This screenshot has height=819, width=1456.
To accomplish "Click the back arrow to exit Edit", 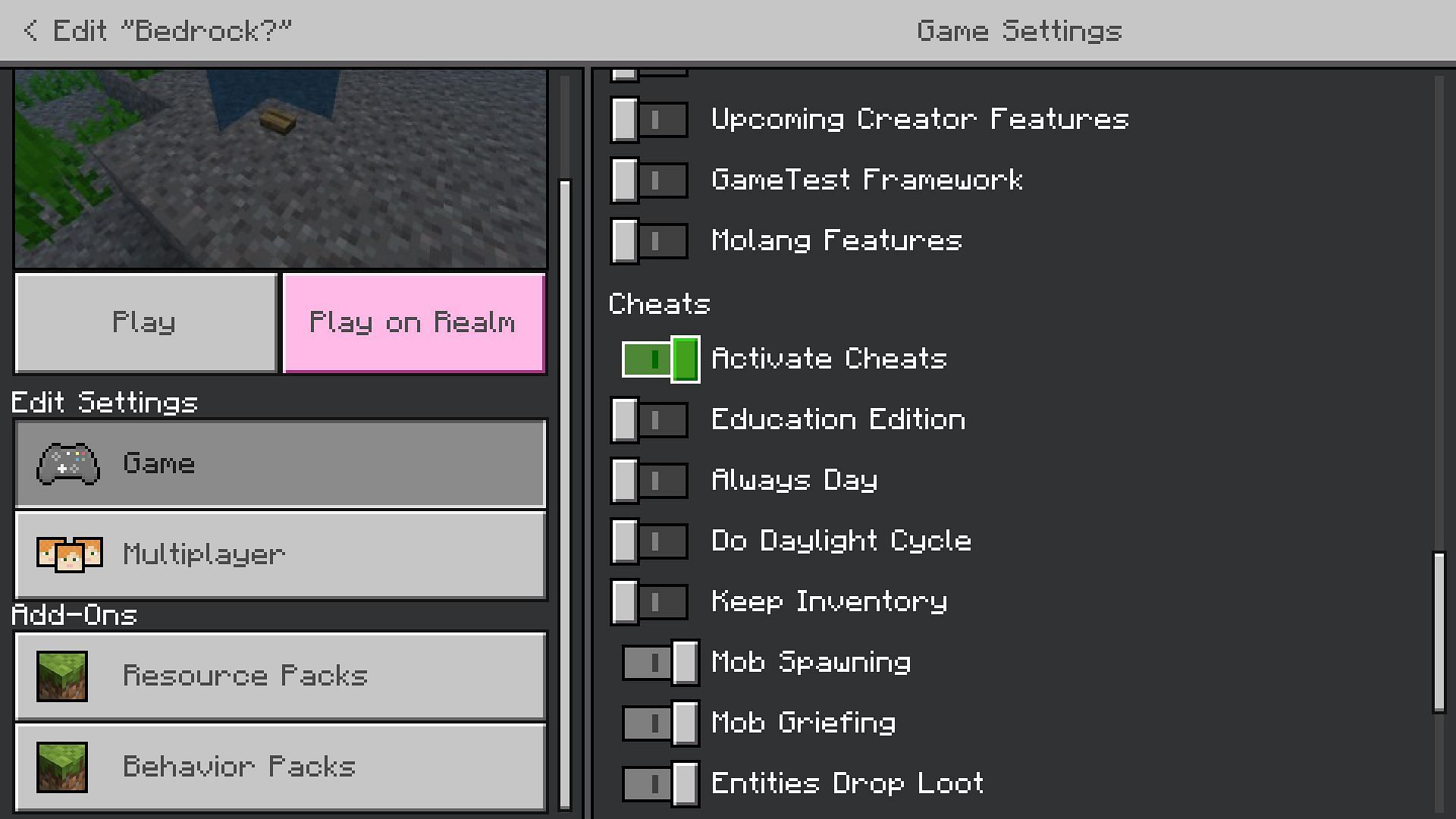I will (x=31, y=29).
